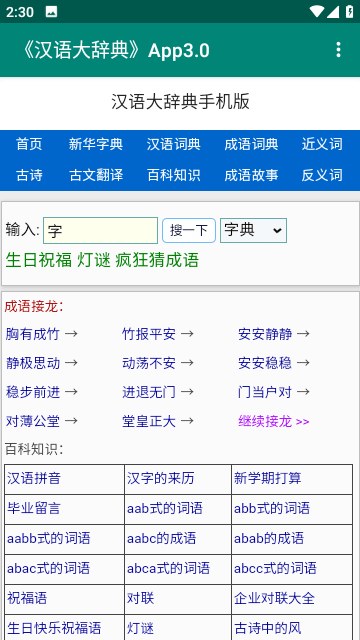
Task: Open 成语故事 navigation item
Action: pos(251,176)
